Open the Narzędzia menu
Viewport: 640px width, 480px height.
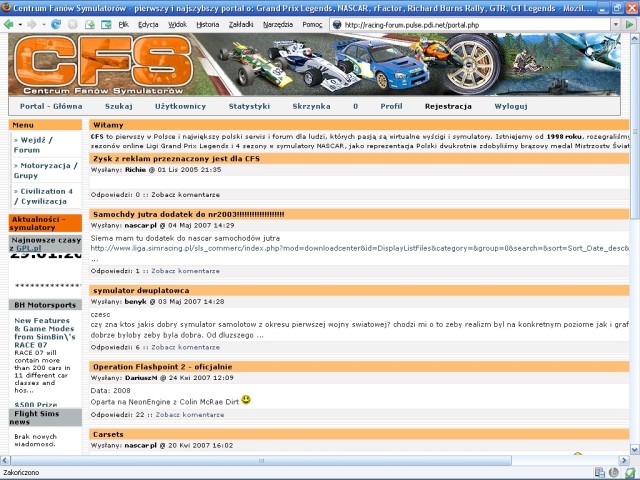278,24
